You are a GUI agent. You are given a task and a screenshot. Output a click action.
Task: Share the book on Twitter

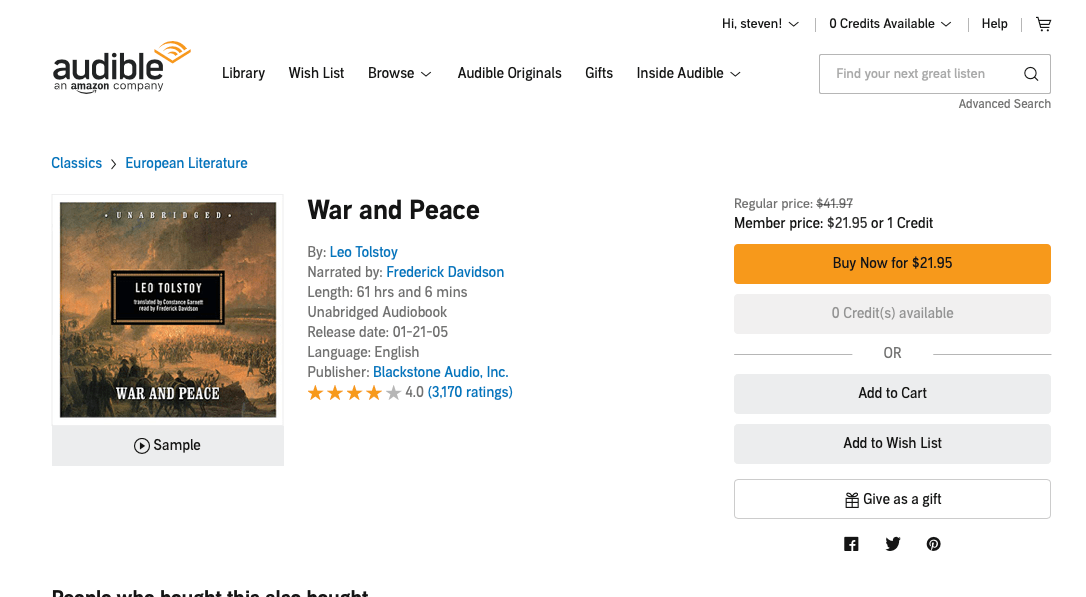point(892,543)
